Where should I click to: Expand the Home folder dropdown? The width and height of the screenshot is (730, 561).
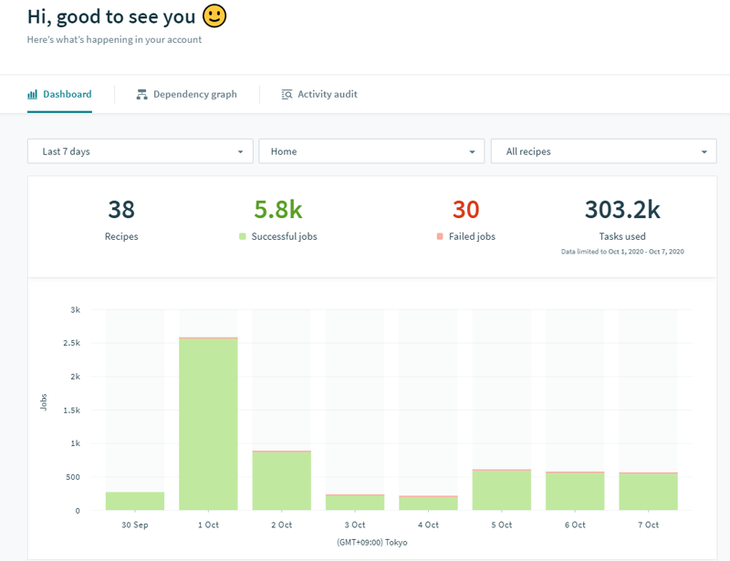click(372, 151)
